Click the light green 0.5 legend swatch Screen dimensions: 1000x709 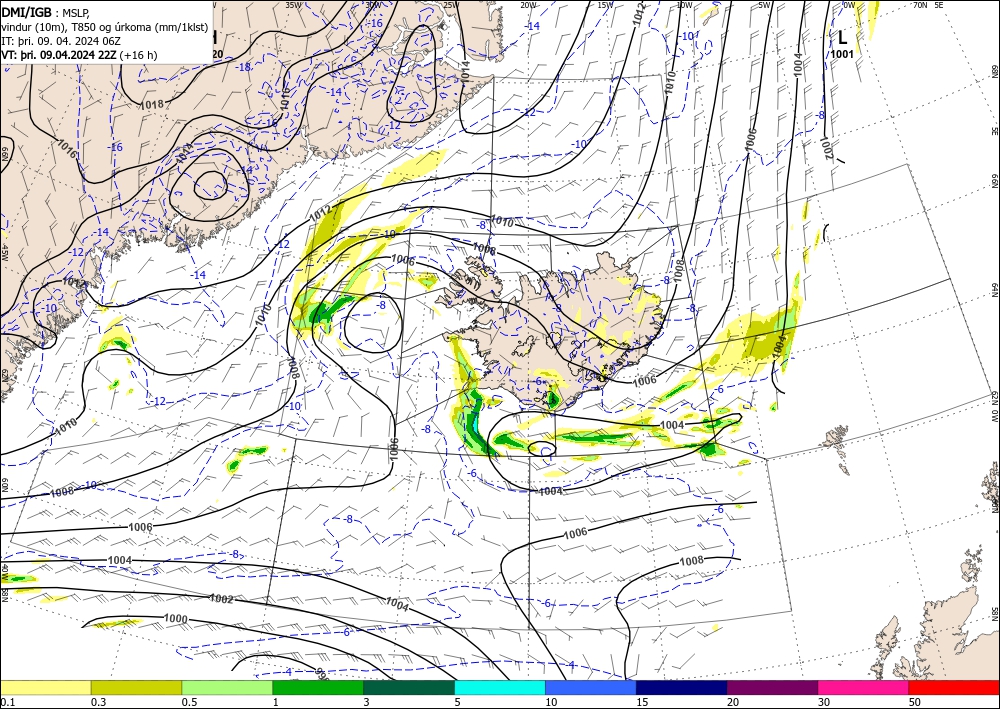(227, 687)
